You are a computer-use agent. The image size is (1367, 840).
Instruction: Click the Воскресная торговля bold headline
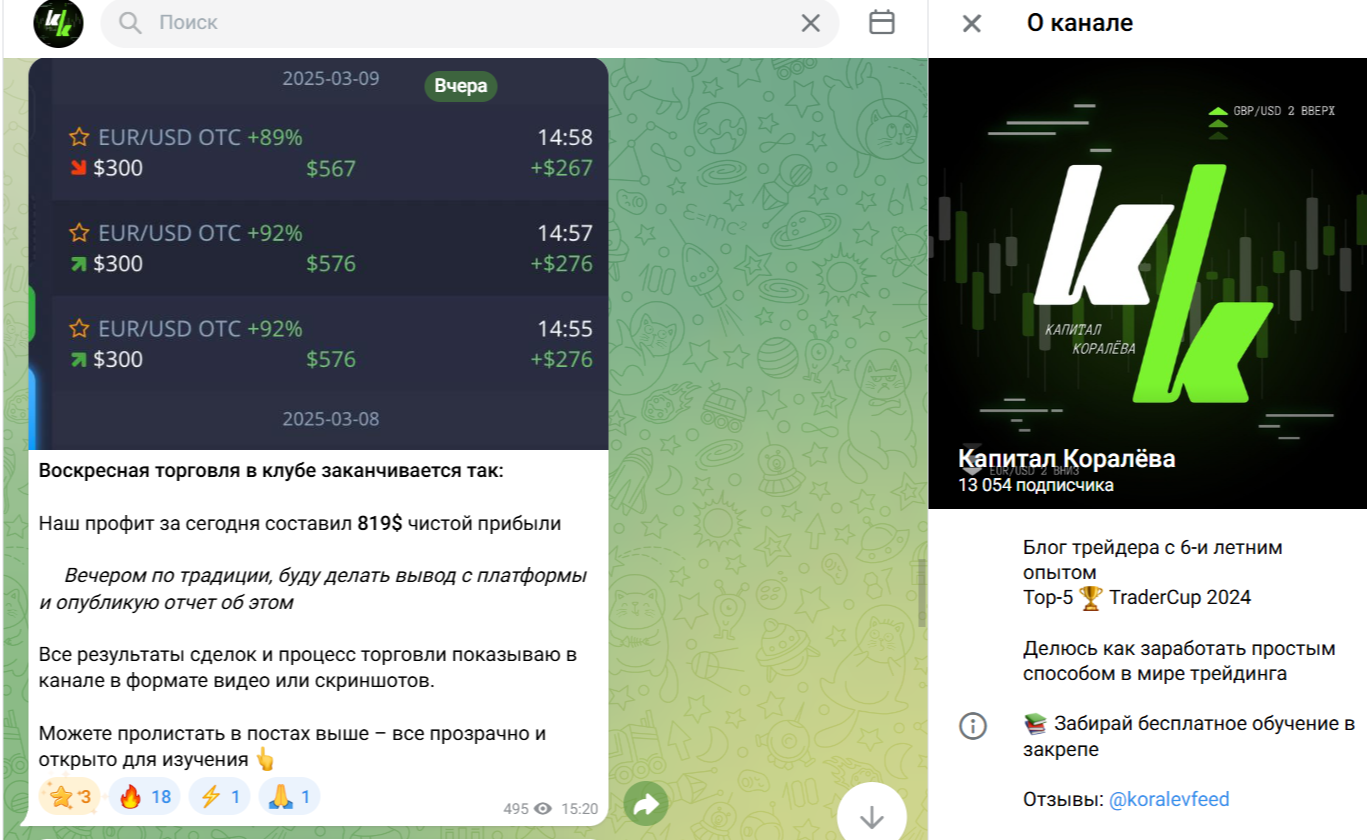(272, 470)
